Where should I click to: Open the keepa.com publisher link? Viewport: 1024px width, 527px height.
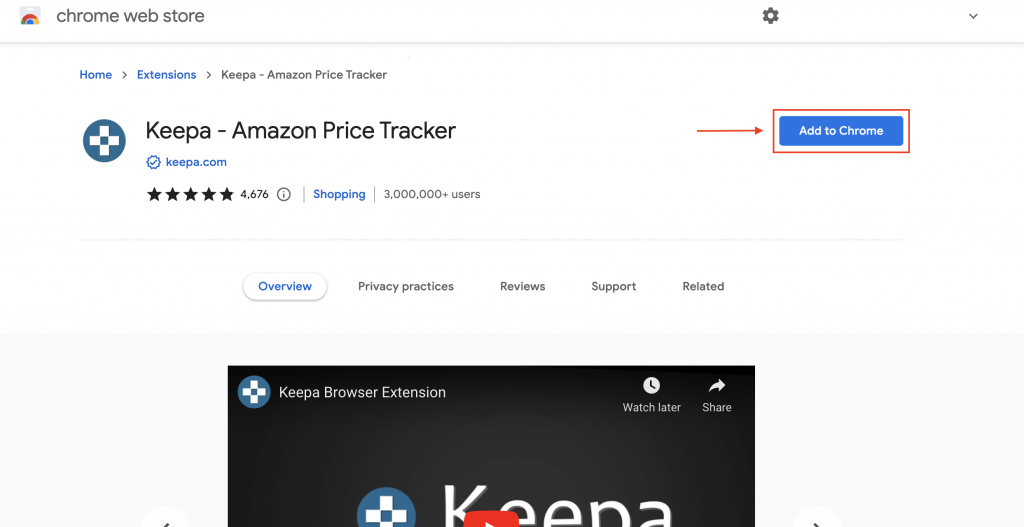(196, 162)
